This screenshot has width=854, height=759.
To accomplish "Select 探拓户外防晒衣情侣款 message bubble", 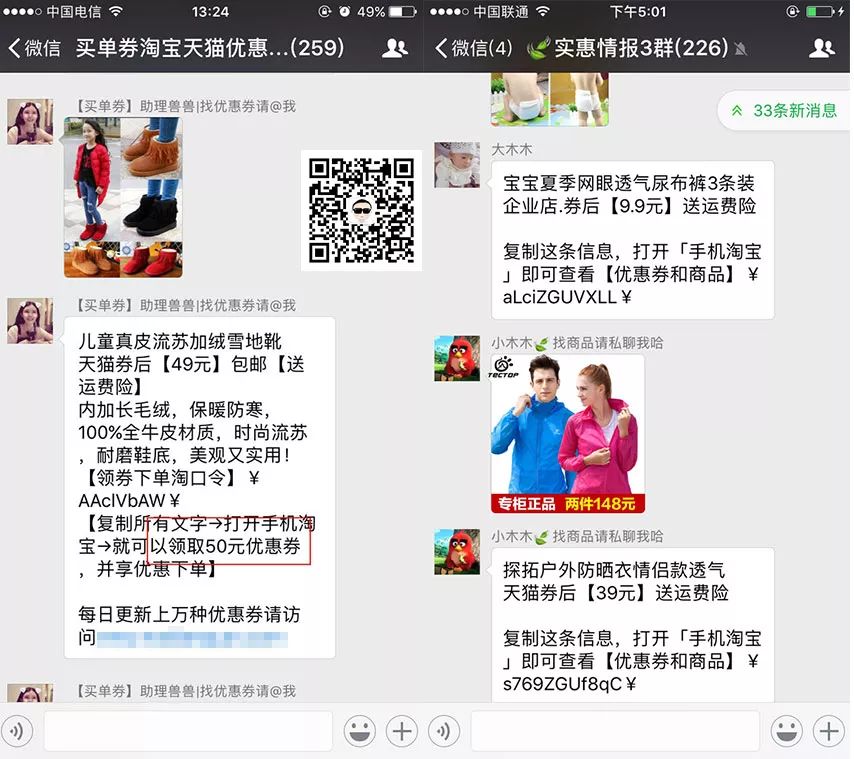I will (x=632, y=625).
